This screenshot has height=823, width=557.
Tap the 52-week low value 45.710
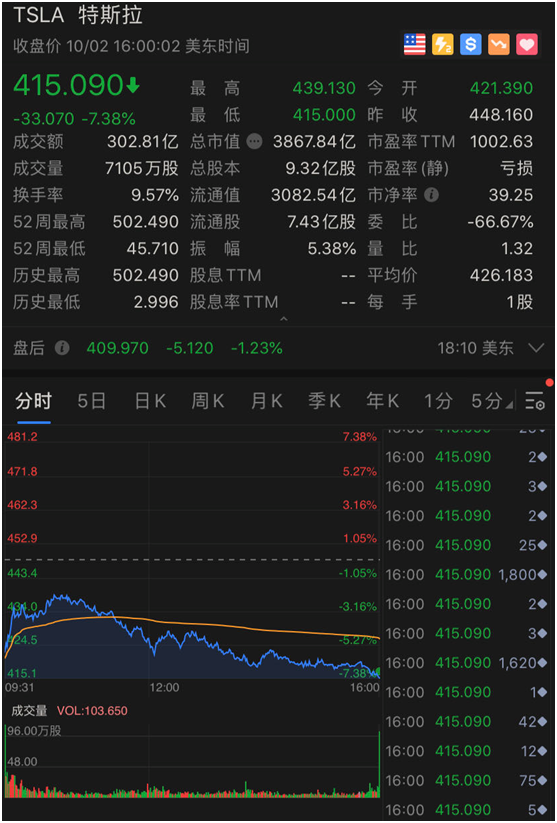pyautogui.click(x=152, y=249)
